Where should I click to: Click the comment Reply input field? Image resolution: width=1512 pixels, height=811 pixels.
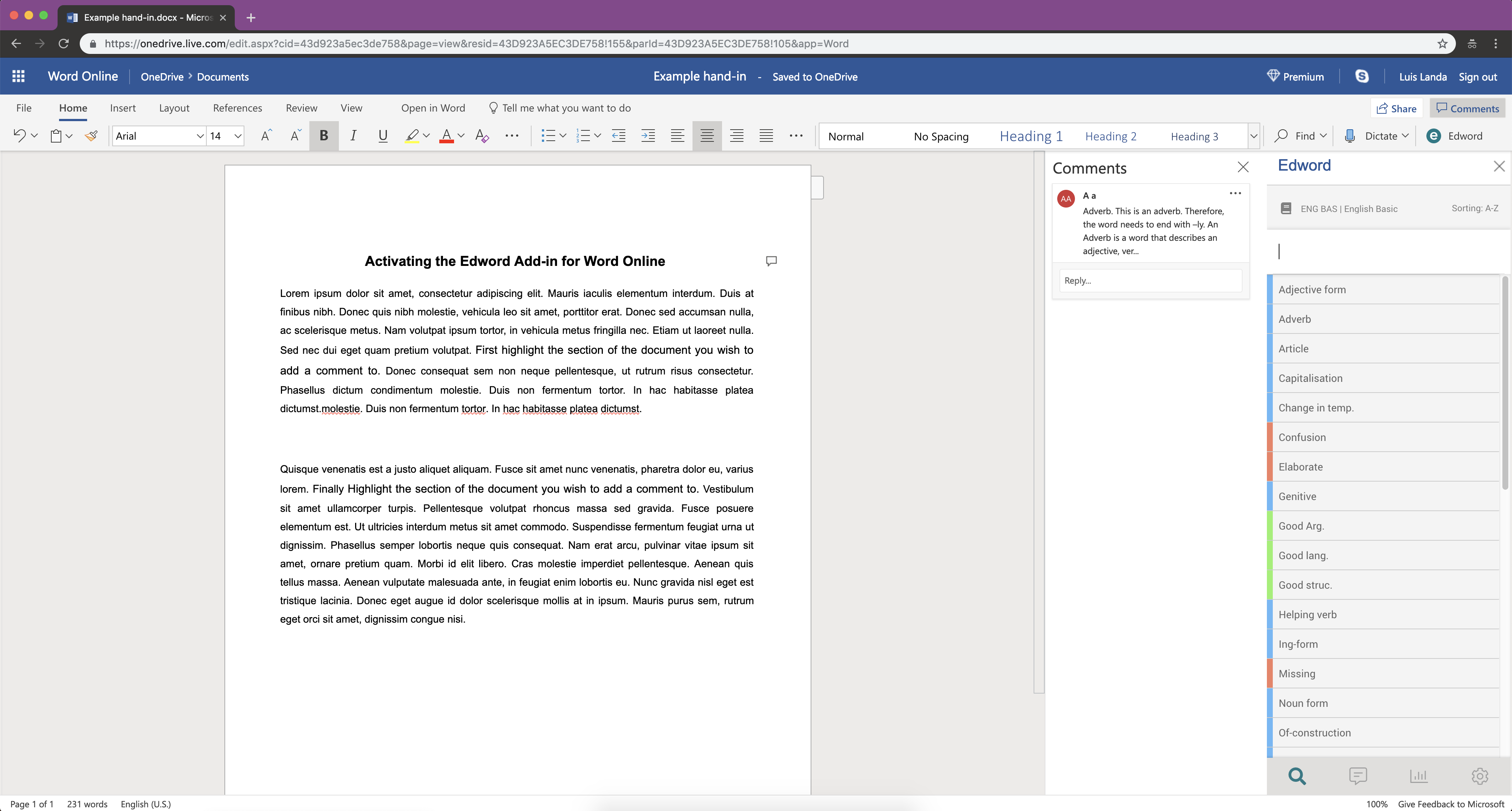[1150, 280]
